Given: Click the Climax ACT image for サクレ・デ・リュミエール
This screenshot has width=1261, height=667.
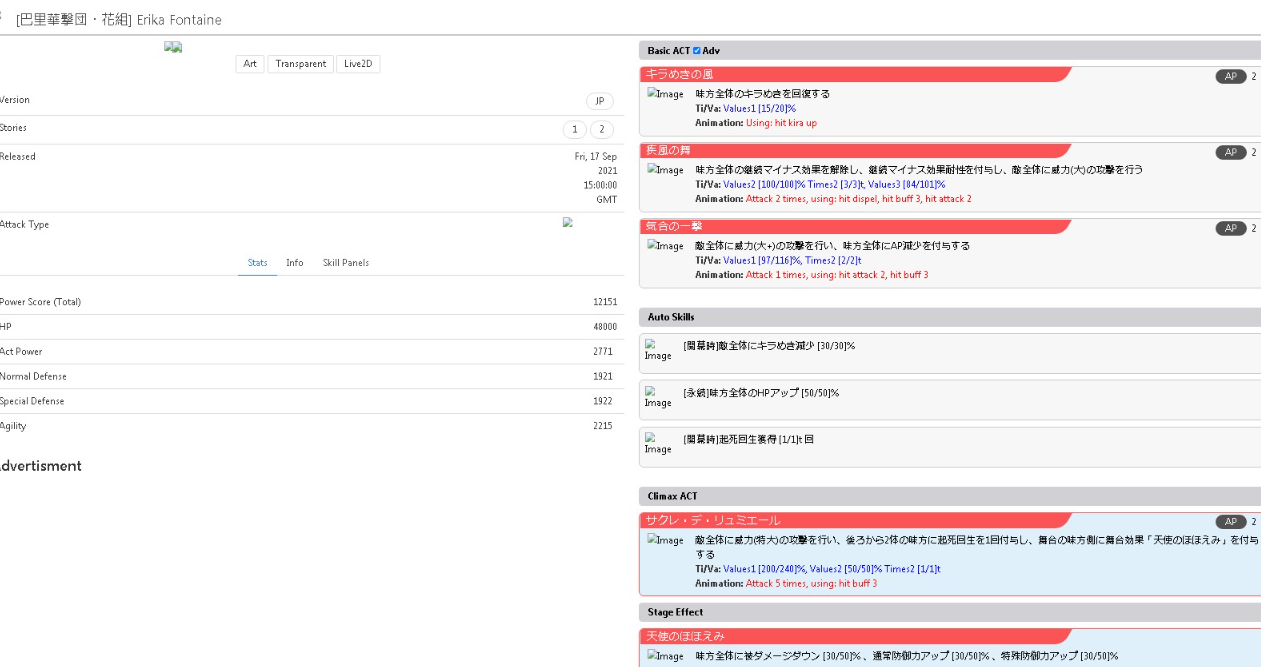Looking at the screenshot, I should pyautogui.click(x=665, y=540).
